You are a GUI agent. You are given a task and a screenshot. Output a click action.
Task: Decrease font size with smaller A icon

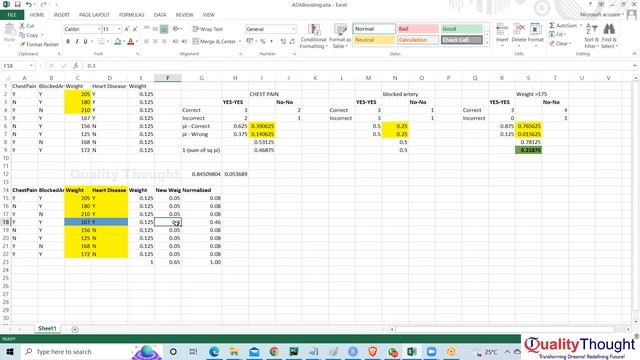(135, 29)
